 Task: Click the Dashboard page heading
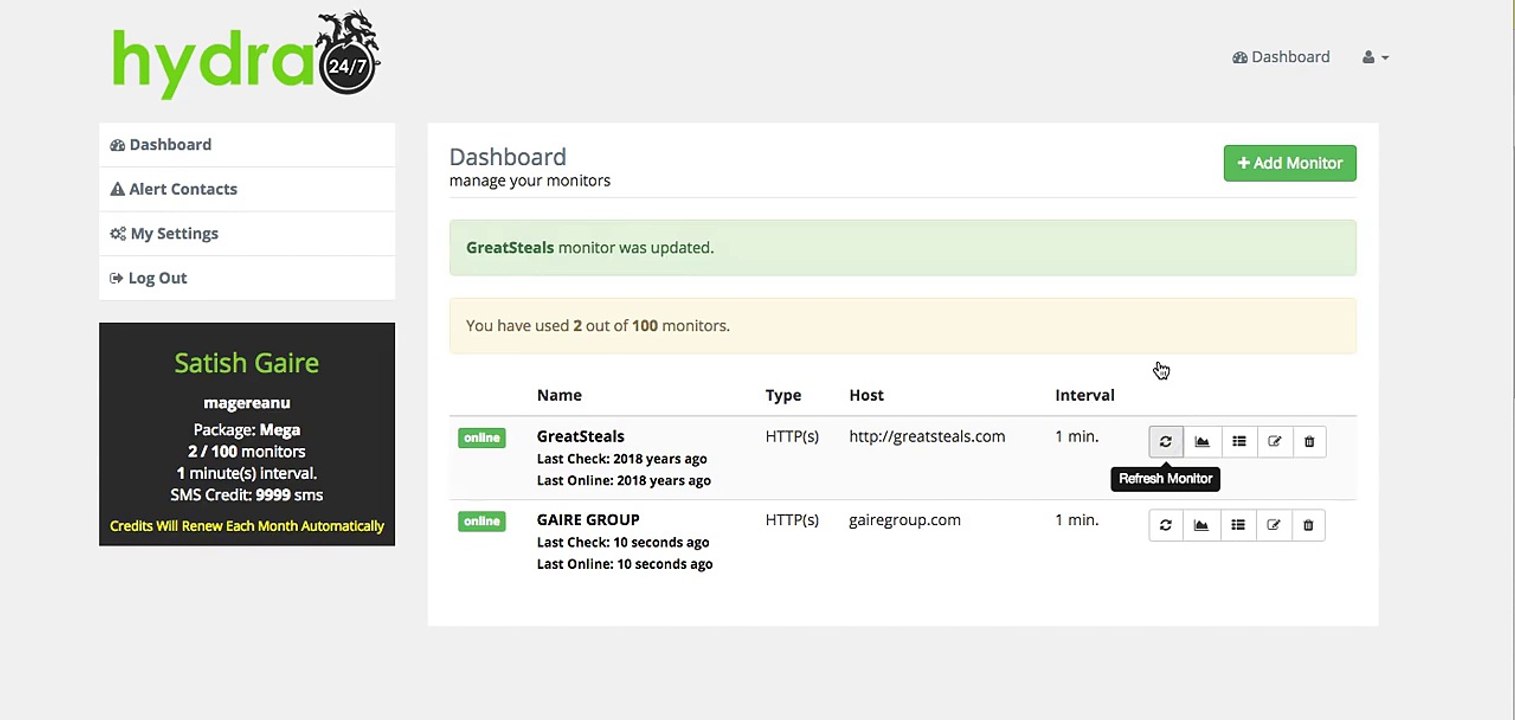coord(508,157)
